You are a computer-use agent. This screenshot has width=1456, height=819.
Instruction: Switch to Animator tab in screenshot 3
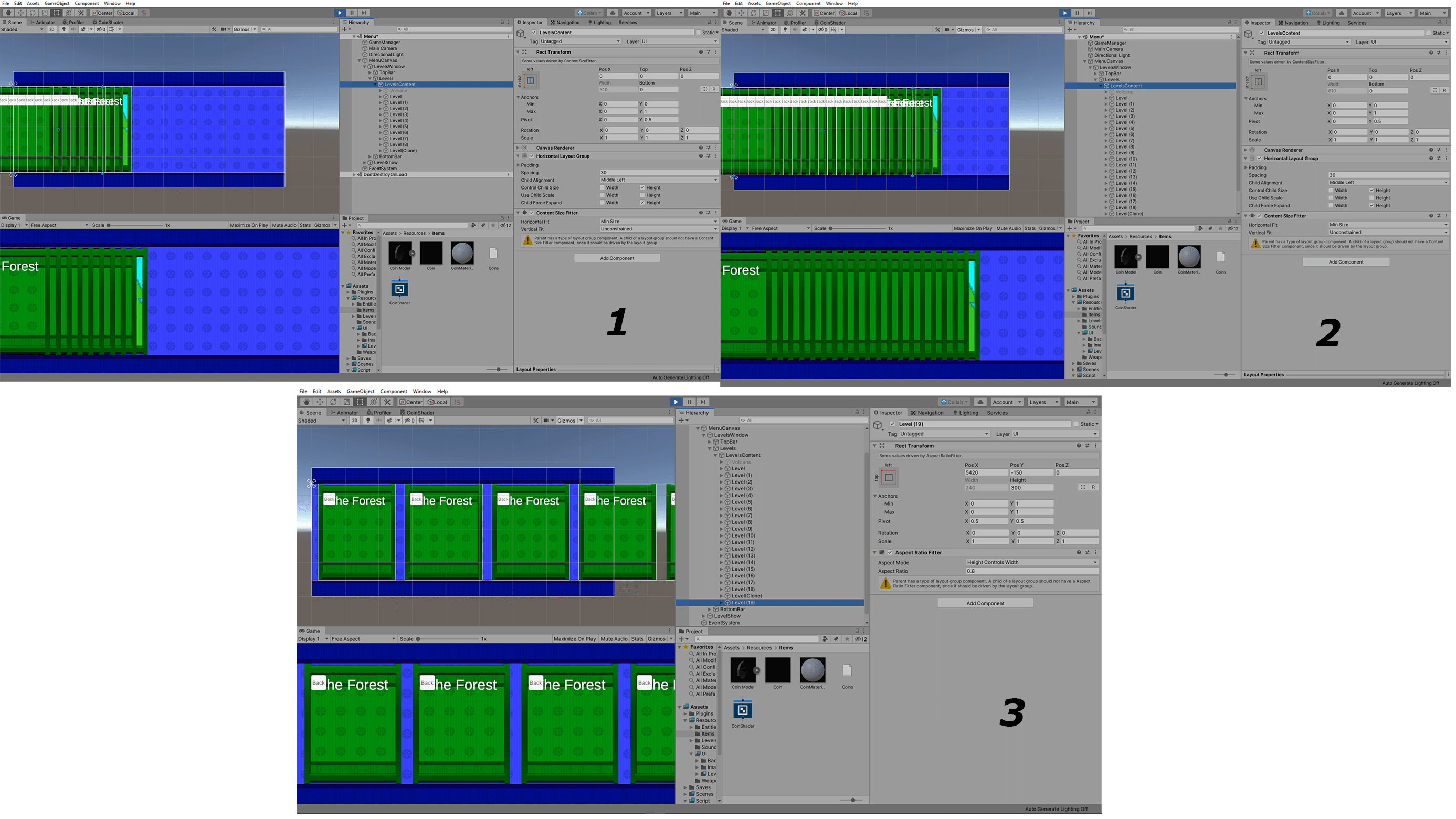click(344, 413)
